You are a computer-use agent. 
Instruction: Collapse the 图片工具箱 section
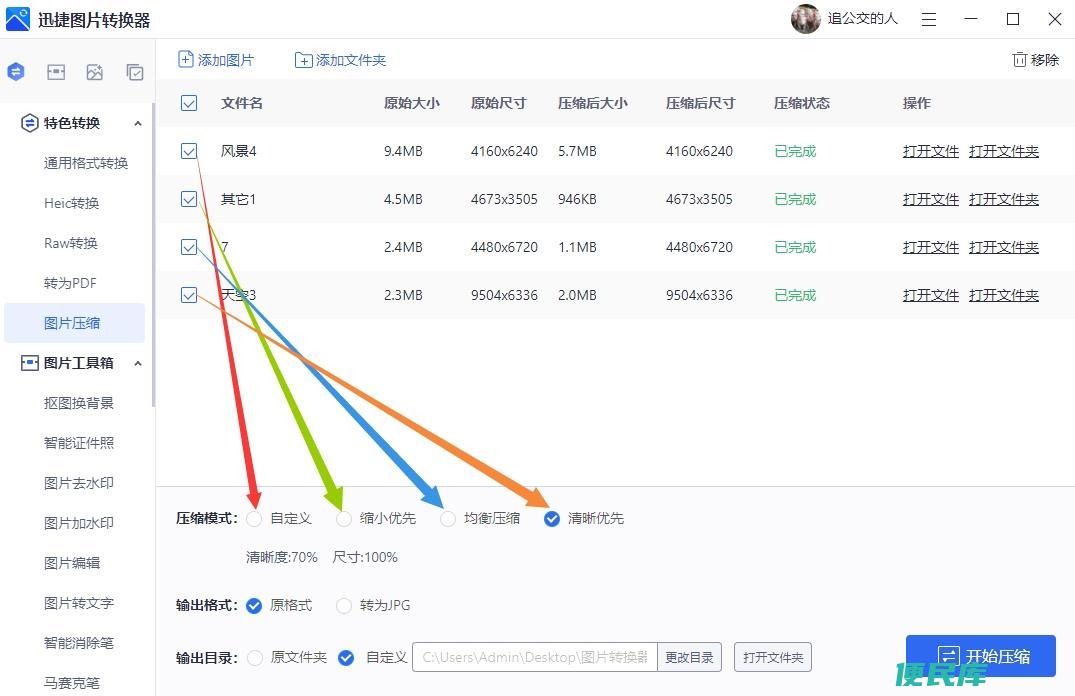click(x=138, y=363)
